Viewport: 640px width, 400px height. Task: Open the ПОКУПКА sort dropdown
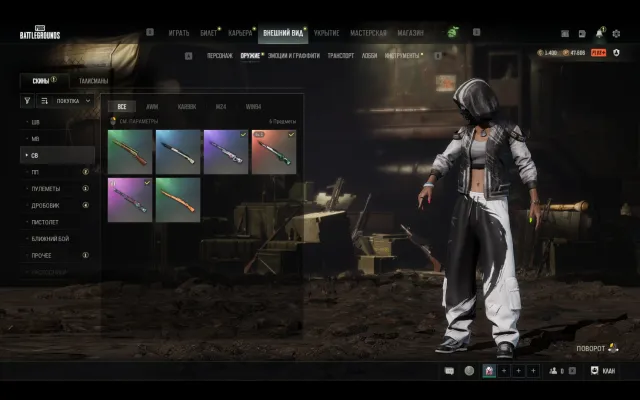coord(65,101)
